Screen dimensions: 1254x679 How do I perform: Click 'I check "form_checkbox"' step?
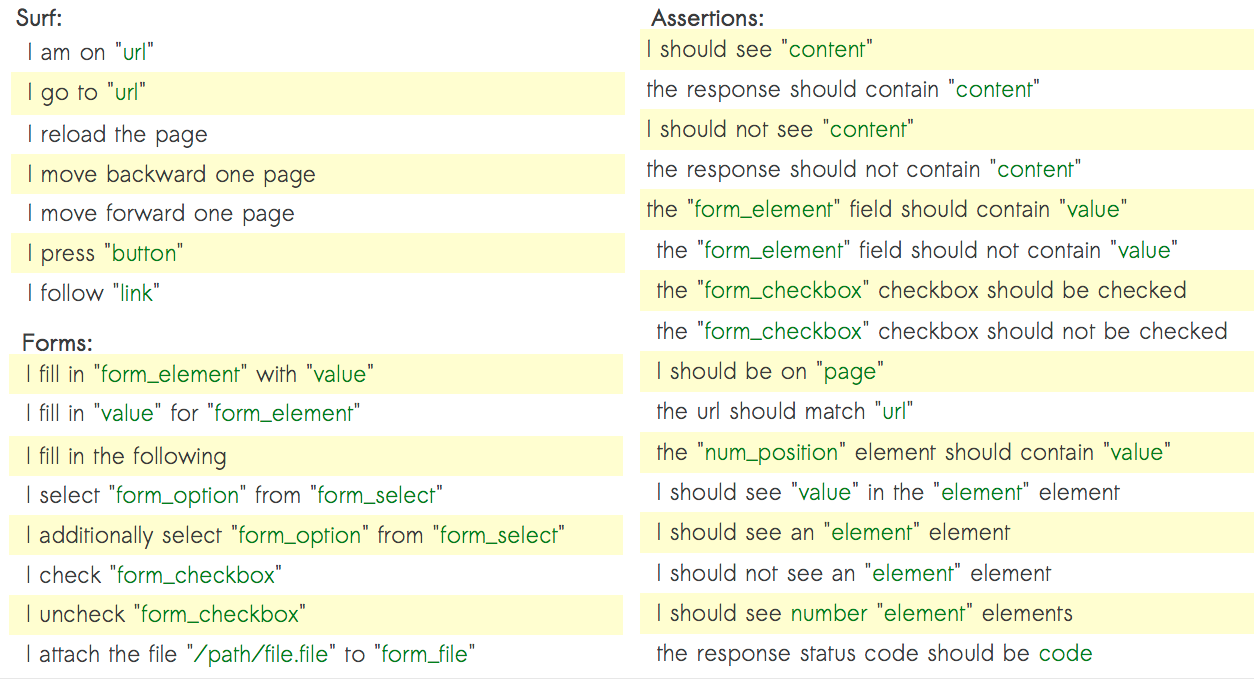[154, 575]
